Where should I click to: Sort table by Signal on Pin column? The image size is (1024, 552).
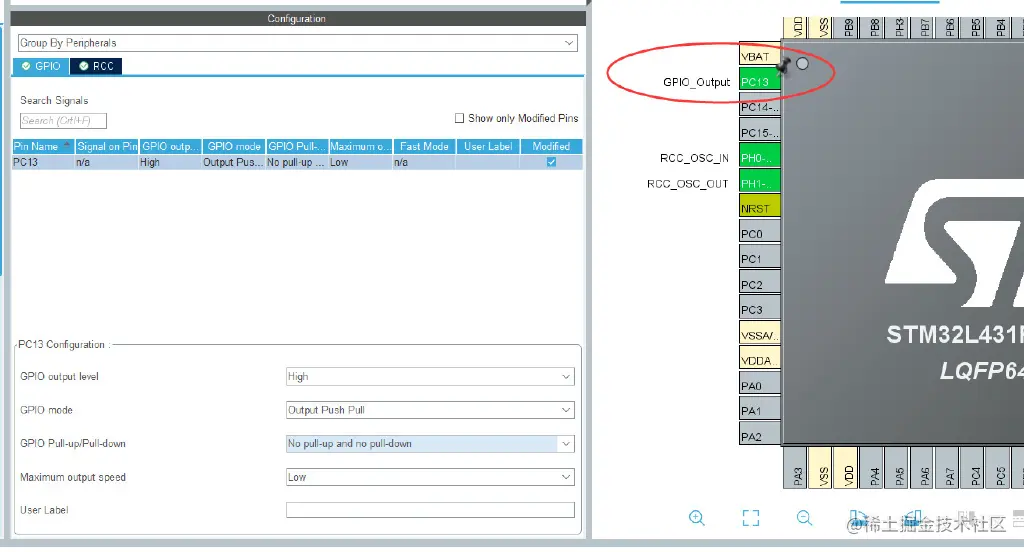click(x=107, y=146)
